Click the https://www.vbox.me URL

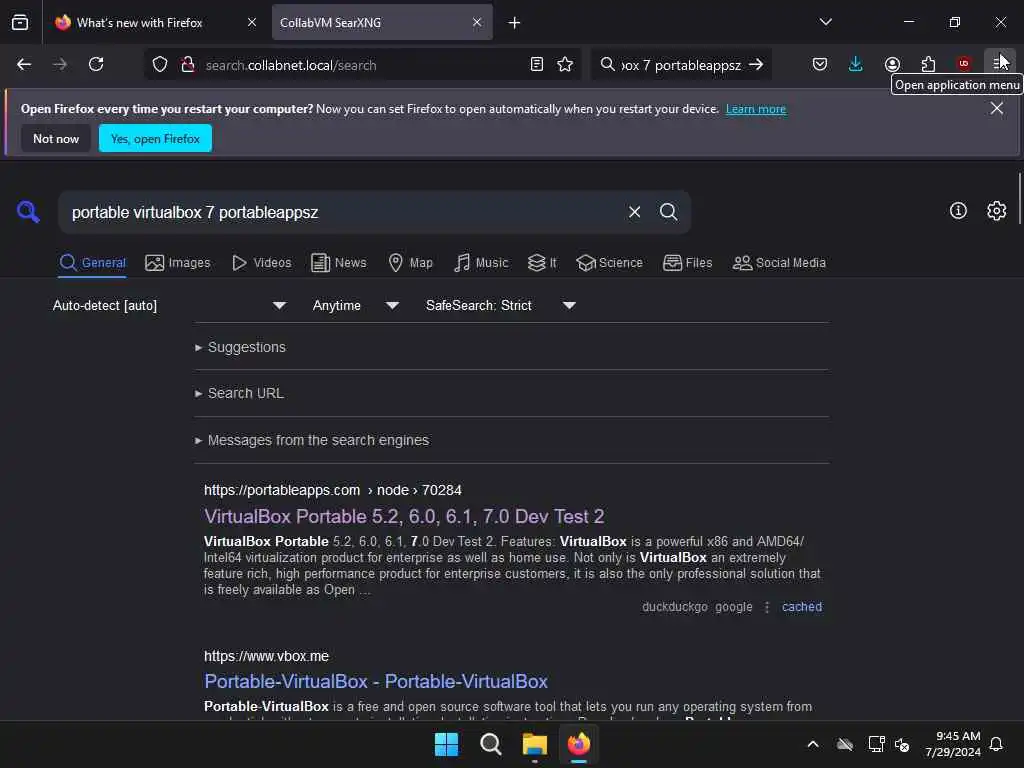click(x=266, y=656)
